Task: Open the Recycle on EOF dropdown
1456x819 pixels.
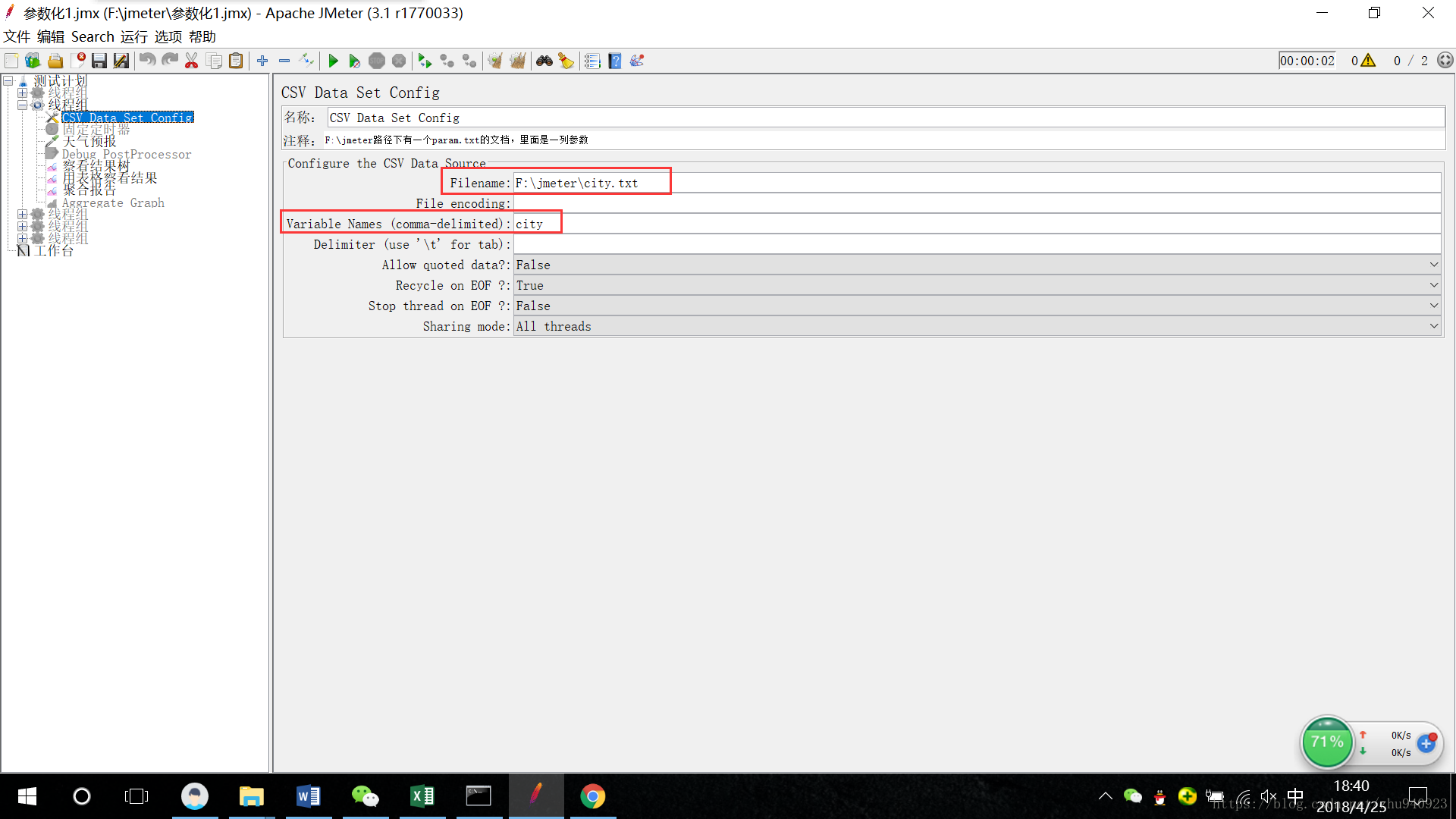Action: click(977, 285)
